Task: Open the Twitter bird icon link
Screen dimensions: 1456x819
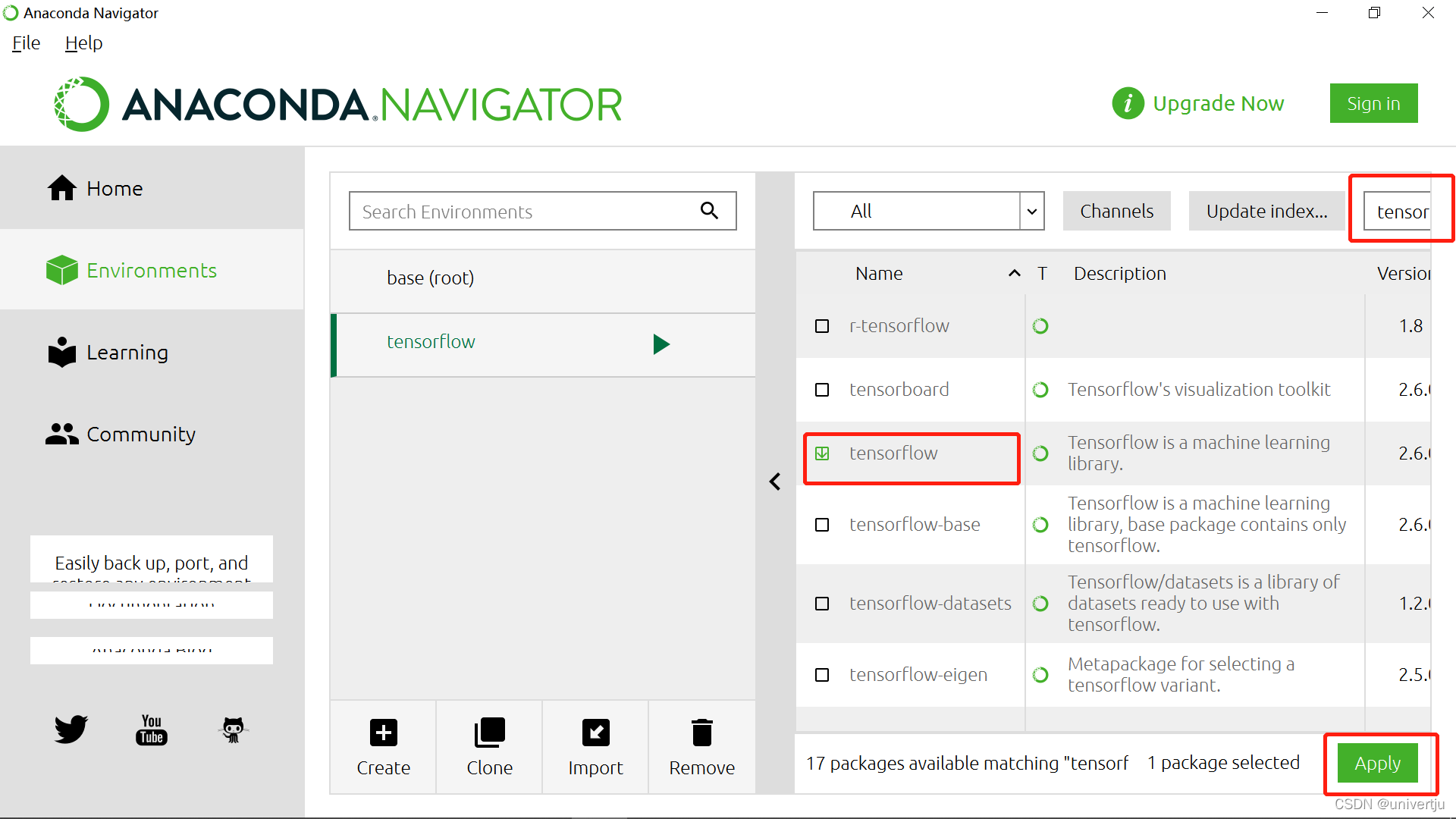Action: click(x=71, y=730)
